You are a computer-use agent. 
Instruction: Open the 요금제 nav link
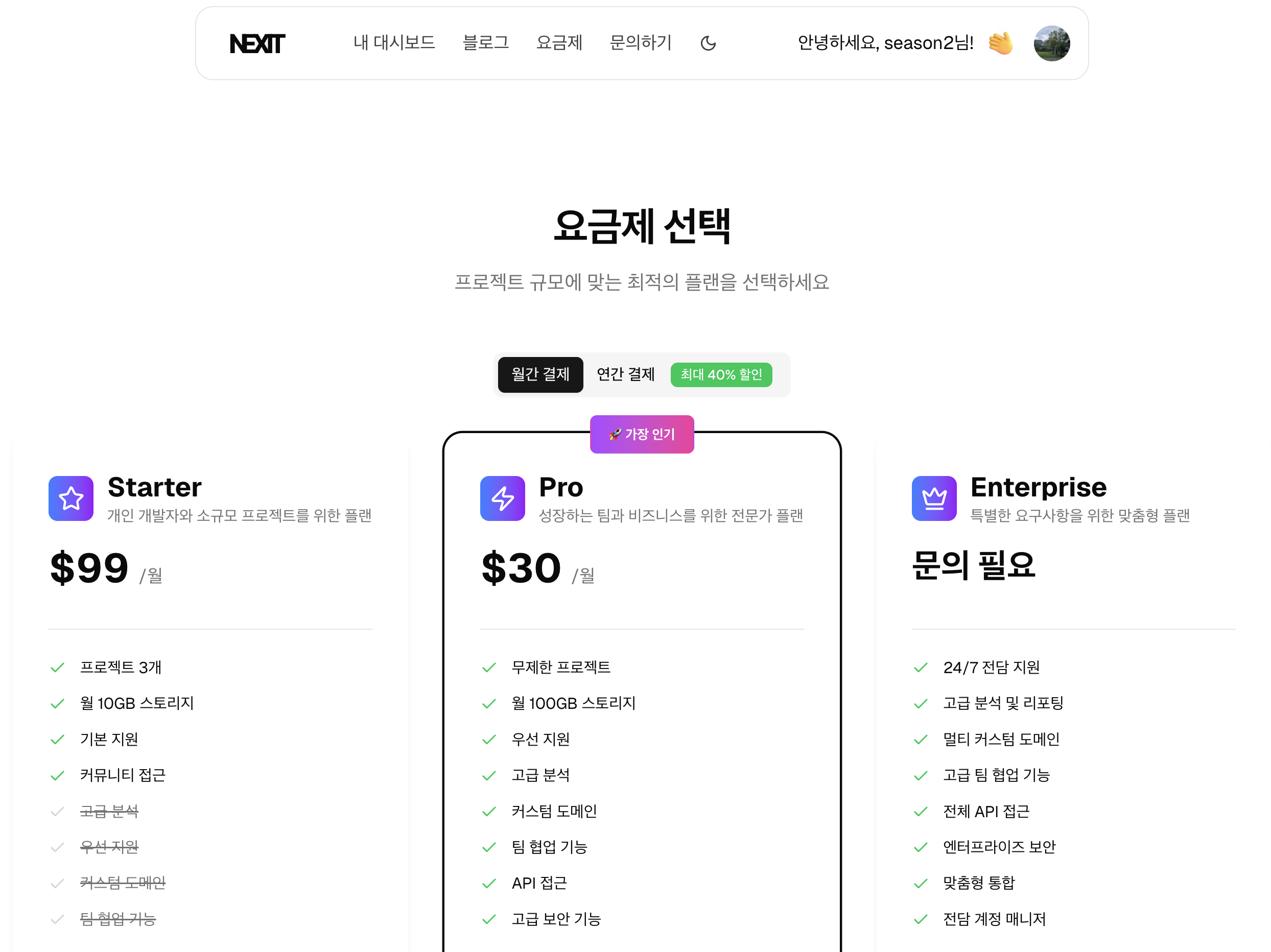click(559, 43)
